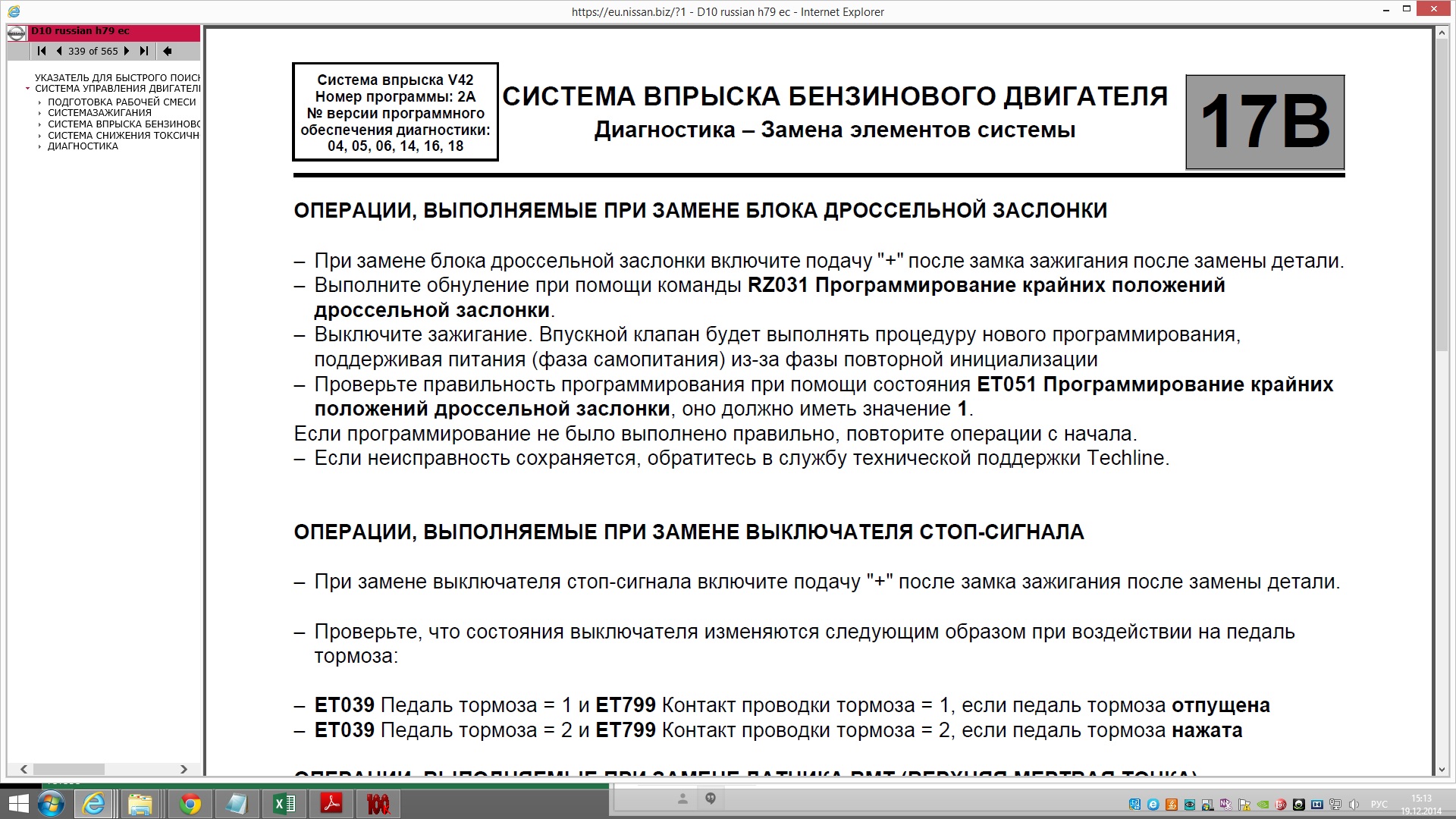Screen dimensions: 1456x819
Task: Click the Action Center flag tray icon
Action: (1244, 805)
